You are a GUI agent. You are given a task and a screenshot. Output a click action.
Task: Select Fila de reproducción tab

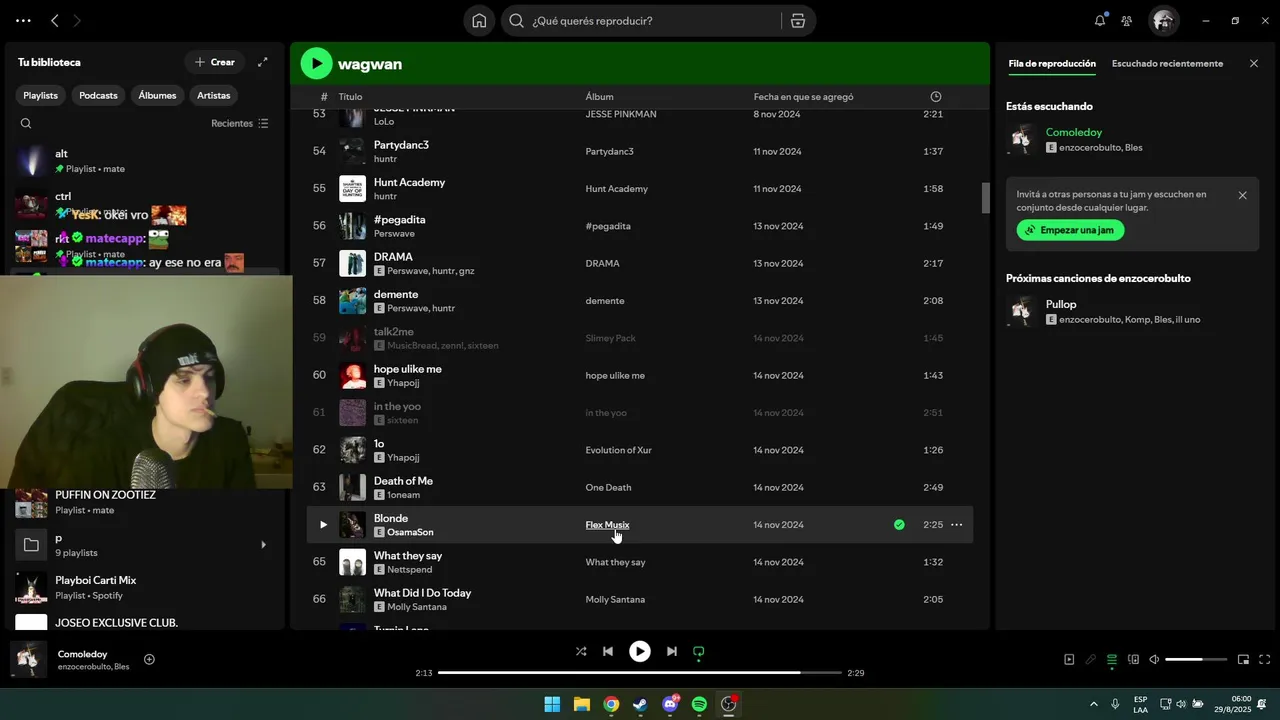click(x=1052, y=63)
